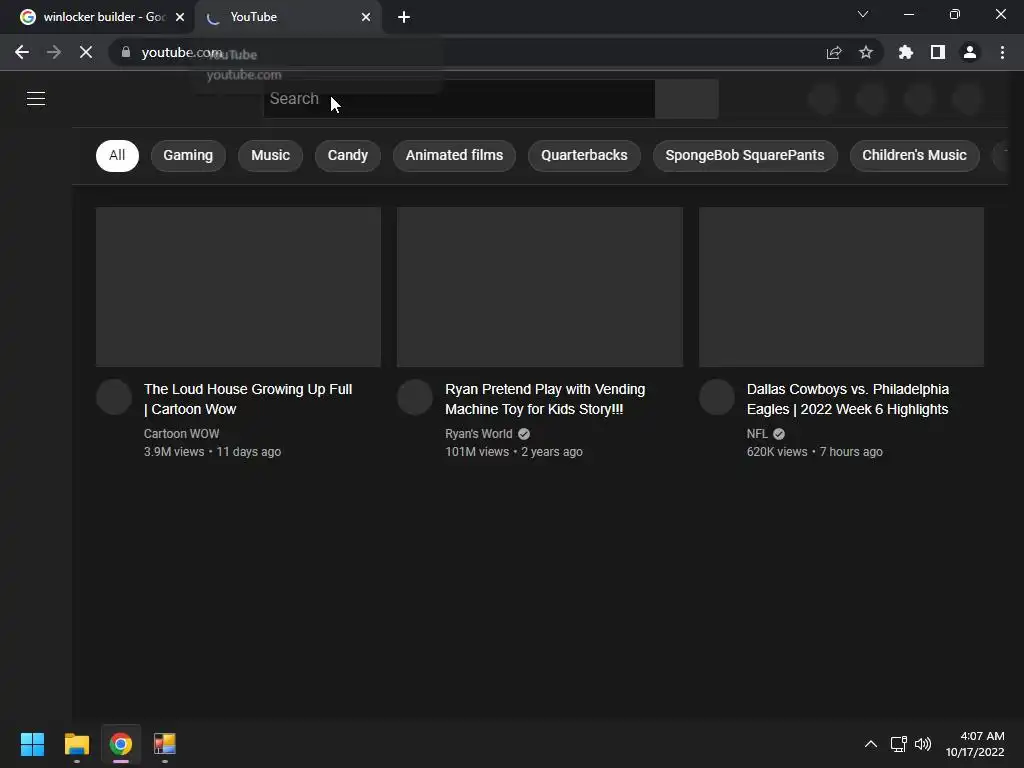Viewport: 1024px width, 768px height.
Task: Click '3.9M views' text
Action: [x=174, y=452]
